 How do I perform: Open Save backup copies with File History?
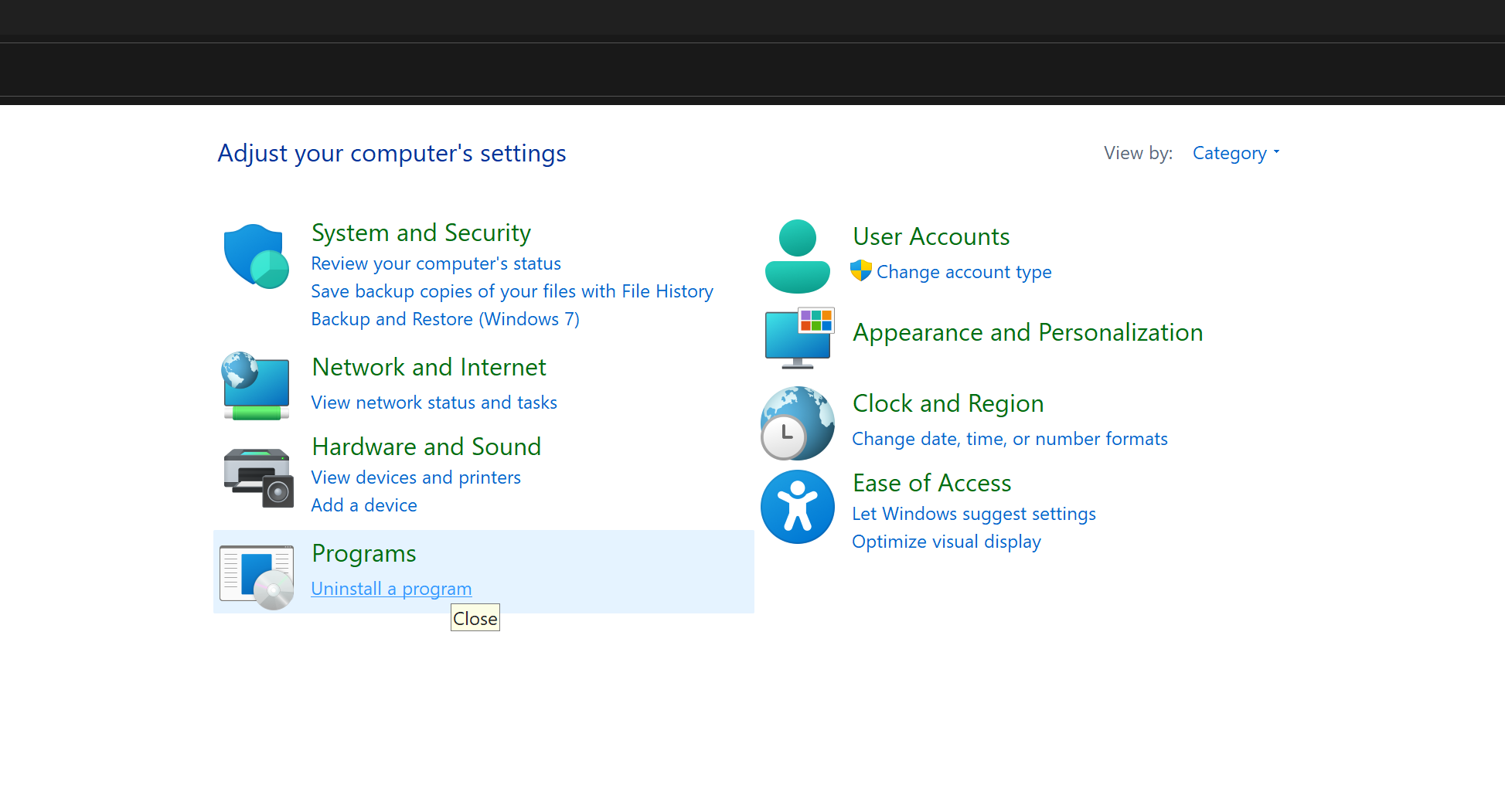pyautogui.click(x=512, y=291)
